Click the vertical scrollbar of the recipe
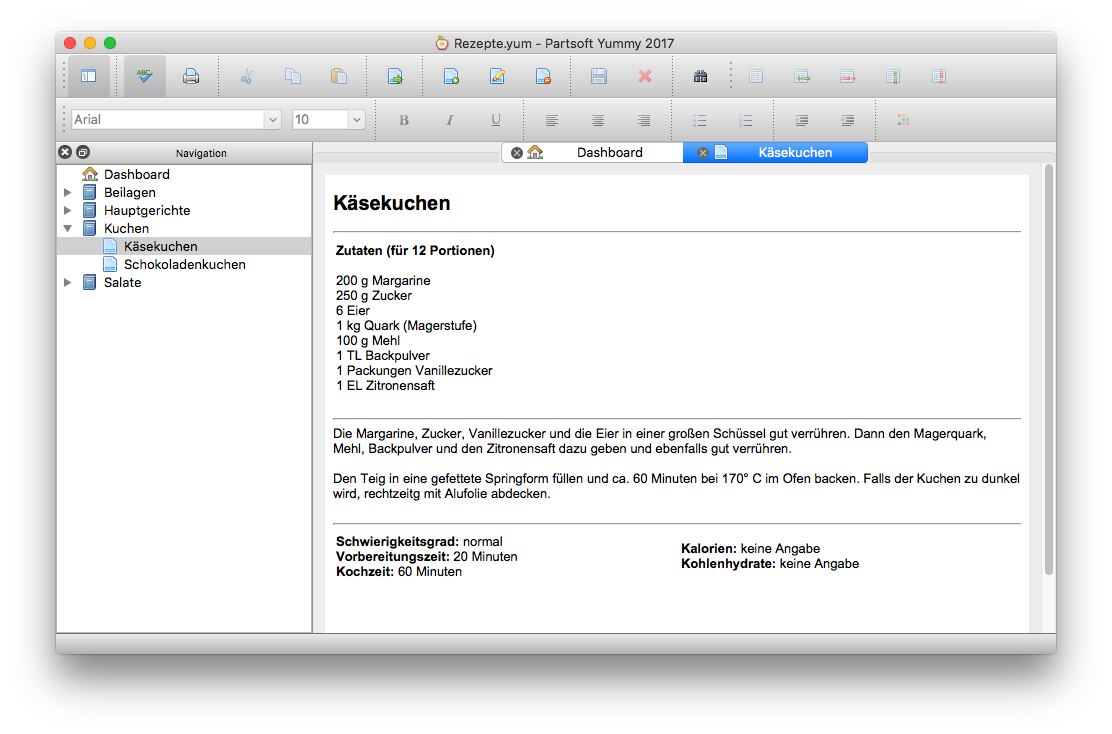The image size is (1112, 734). 1048,370
